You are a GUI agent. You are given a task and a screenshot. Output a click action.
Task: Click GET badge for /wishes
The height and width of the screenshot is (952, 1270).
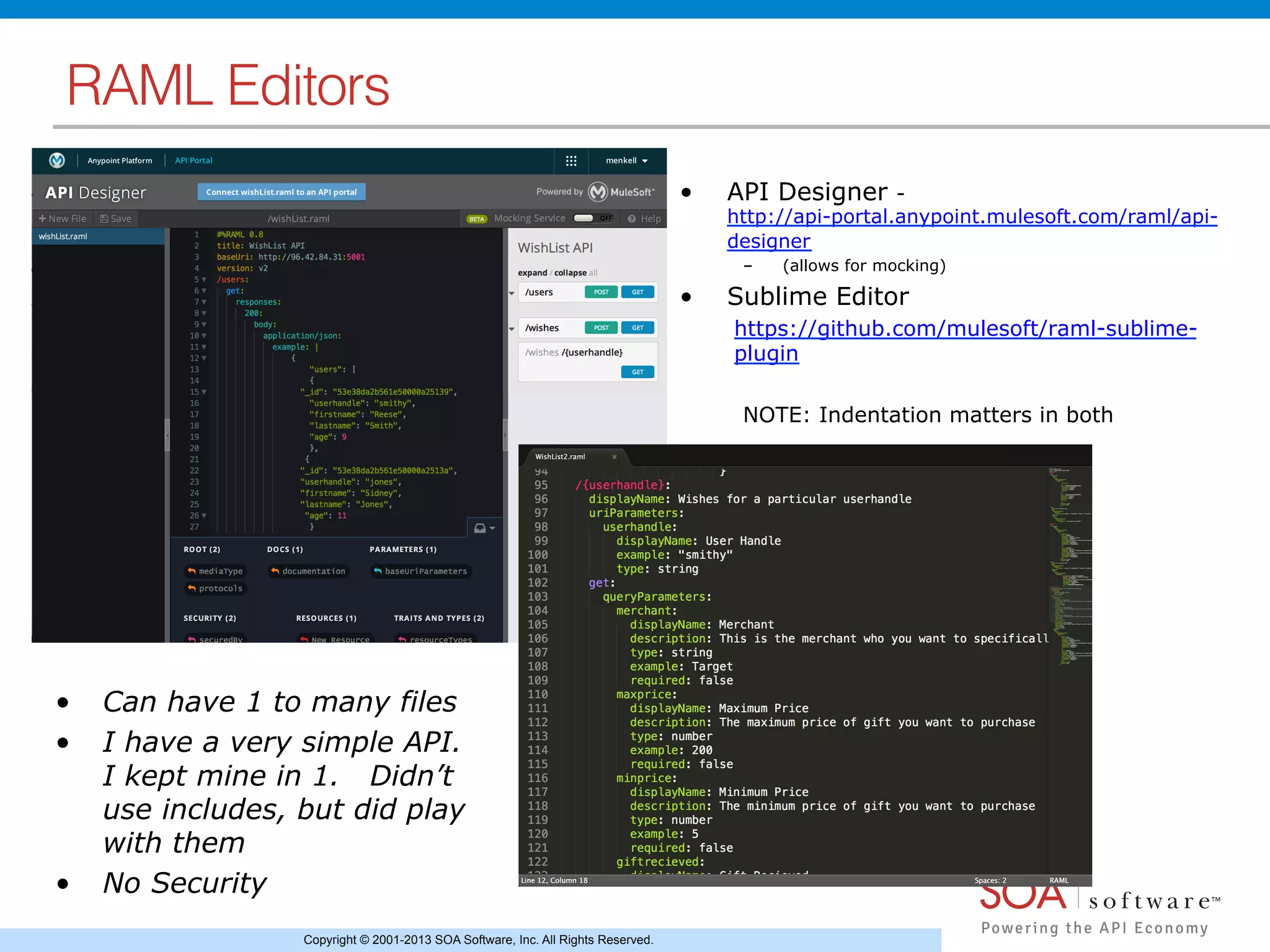point(637,328)
